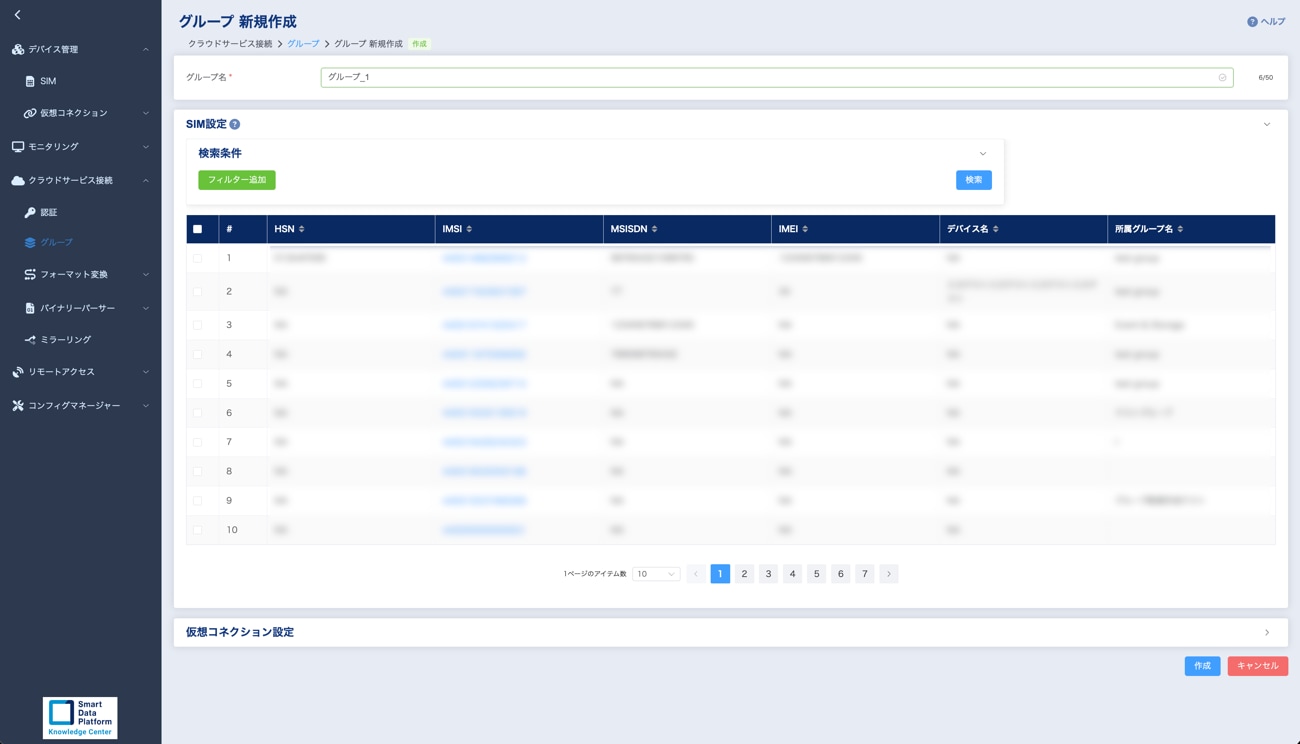Sort by デバイス名 column arrows
Screen dimensions: 1300x744
tap(996, 230)
